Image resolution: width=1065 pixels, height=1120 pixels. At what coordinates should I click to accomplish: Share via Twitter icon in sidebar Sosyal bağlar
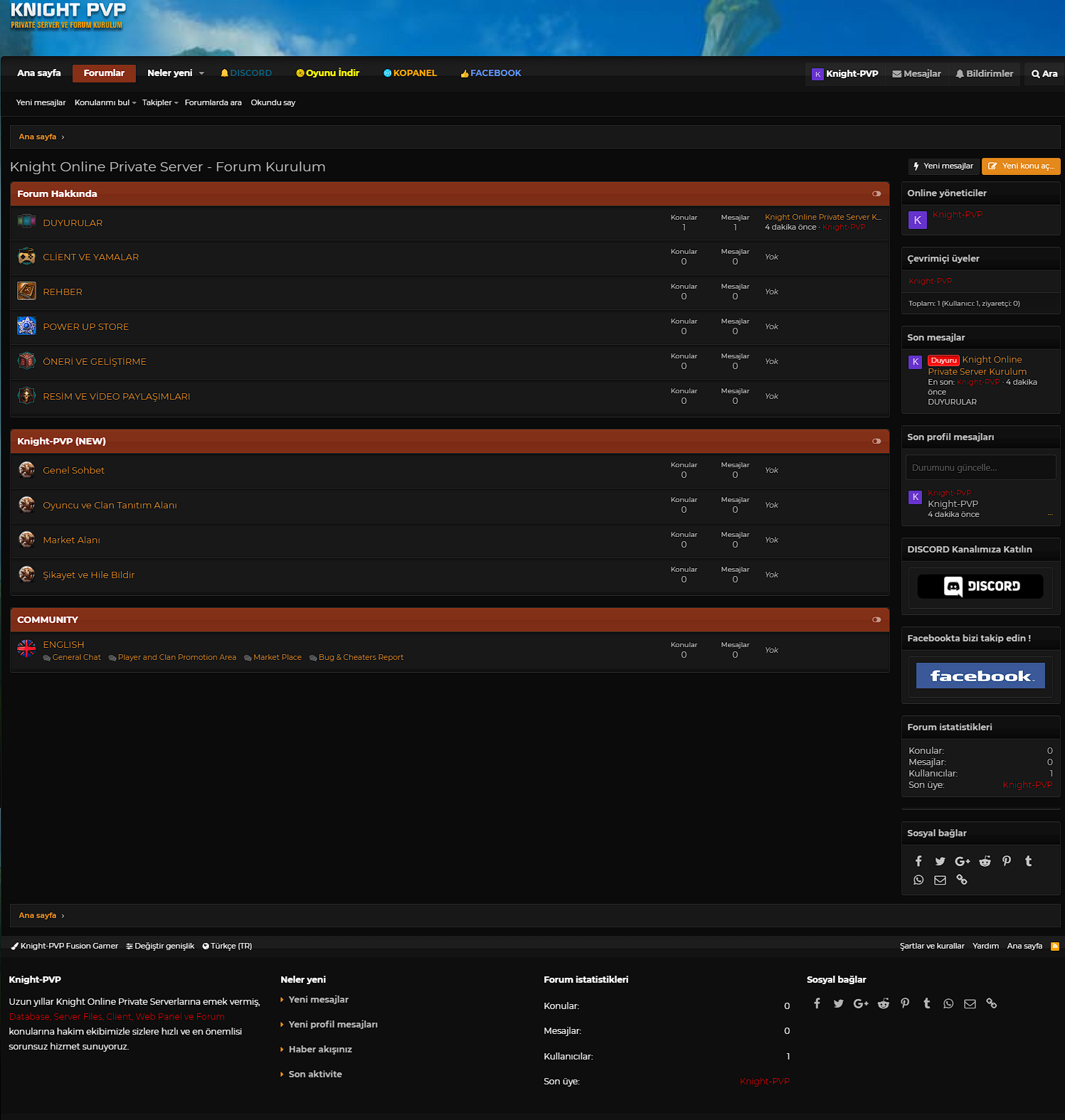(940, 861)
